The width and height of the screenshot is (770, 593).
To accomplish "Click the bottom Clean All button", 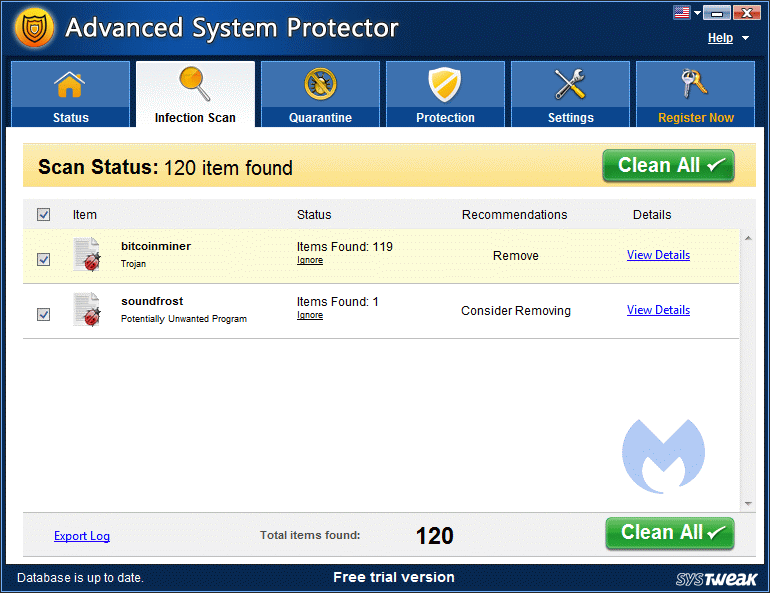I will (x=670, y=533).
